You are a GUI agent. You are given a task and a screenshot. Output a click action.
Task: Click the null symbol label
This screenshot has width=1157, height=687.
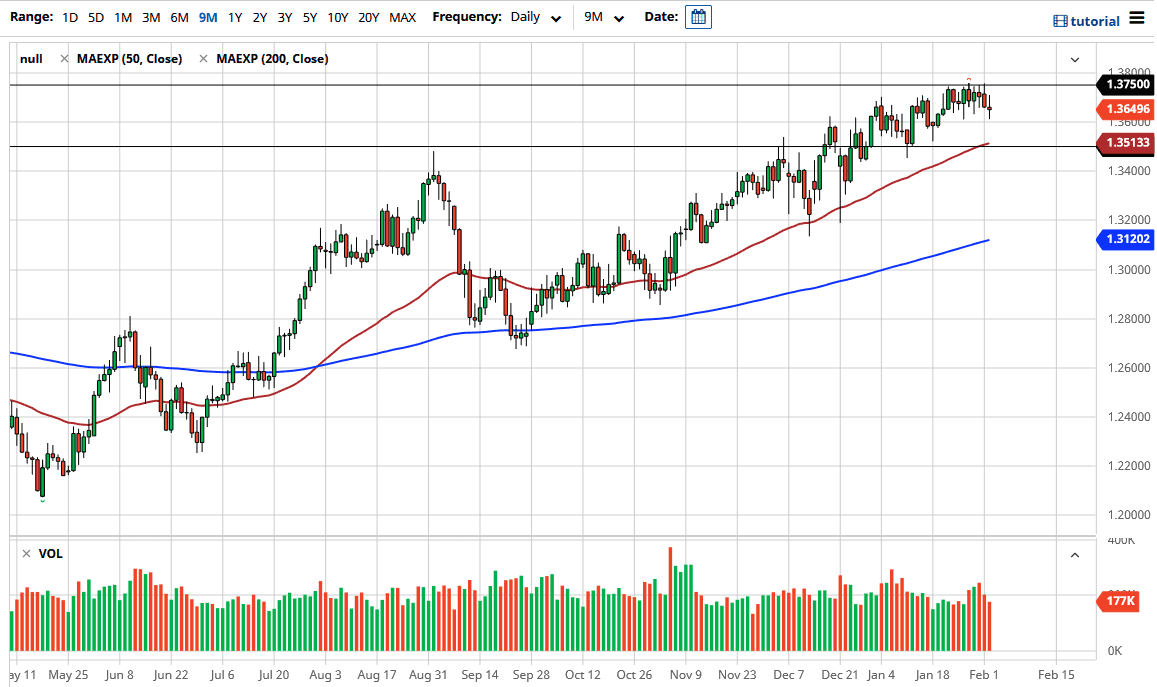[x=31, y=59]
